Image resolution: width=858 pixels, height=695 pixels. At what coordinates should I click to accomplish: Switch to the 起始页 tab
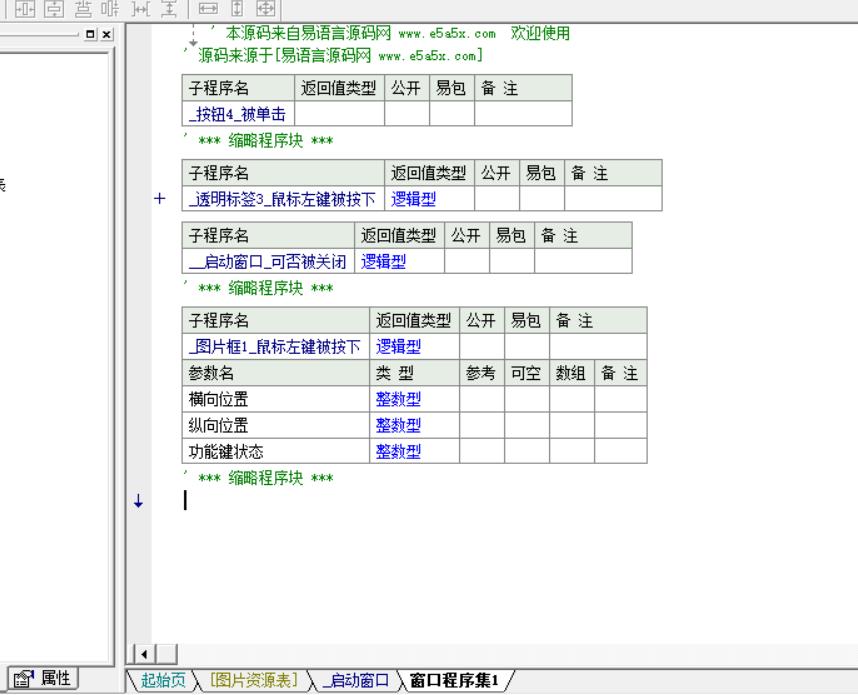(x=163, y=680)
